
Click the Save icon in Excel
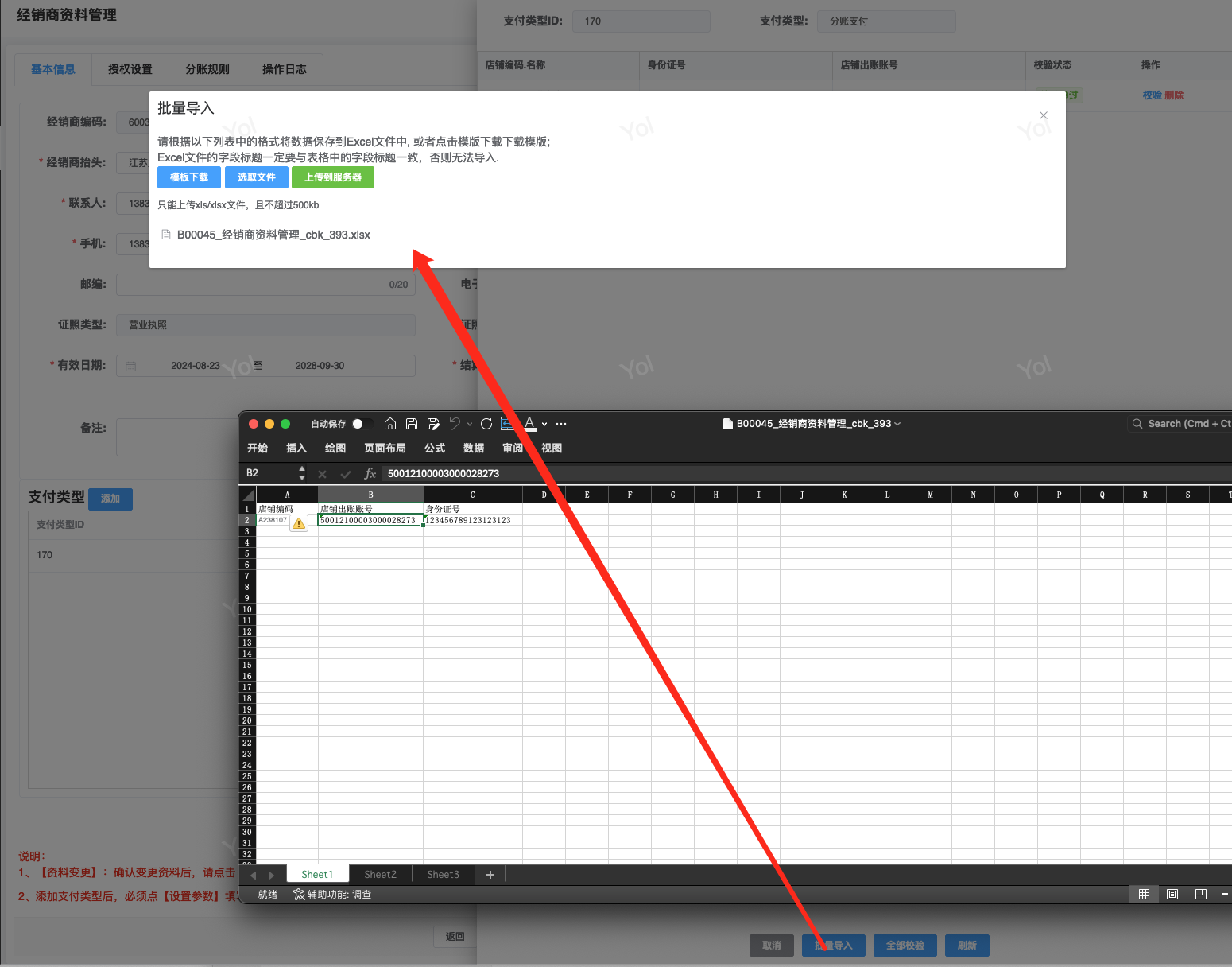tap(412, 424)
